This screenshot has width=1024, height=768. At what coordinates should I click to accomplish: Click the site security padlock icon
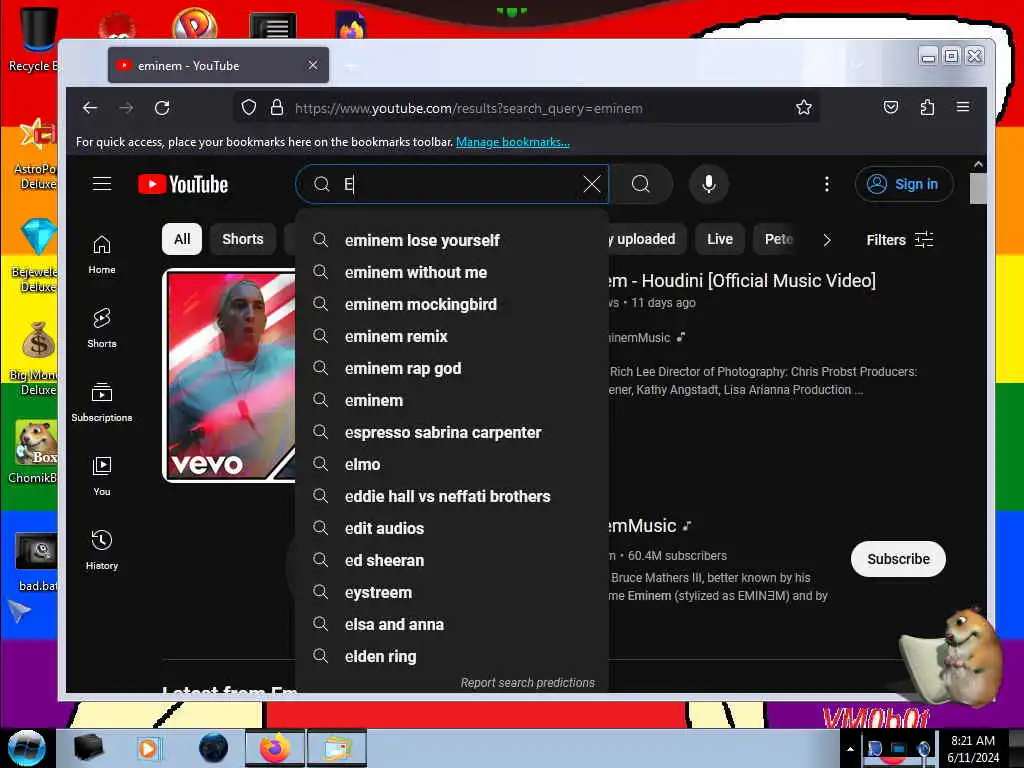pyautogui.click(x=277, y=108)
